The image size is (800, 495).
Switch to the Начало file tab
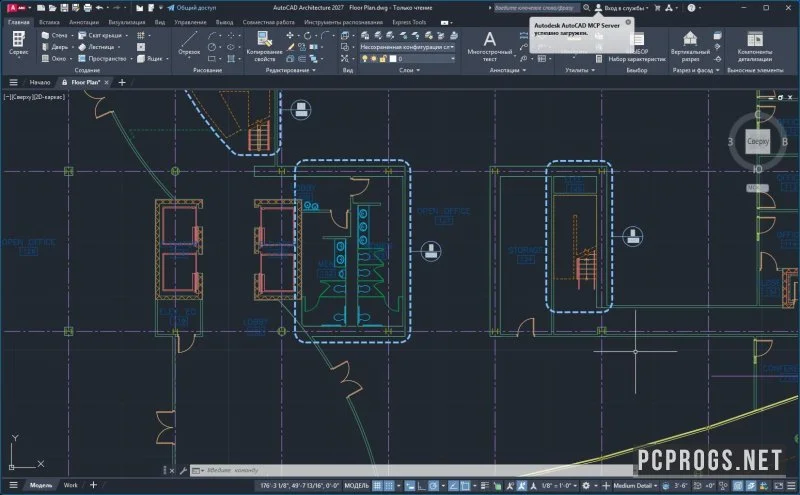tap(40, 82)
